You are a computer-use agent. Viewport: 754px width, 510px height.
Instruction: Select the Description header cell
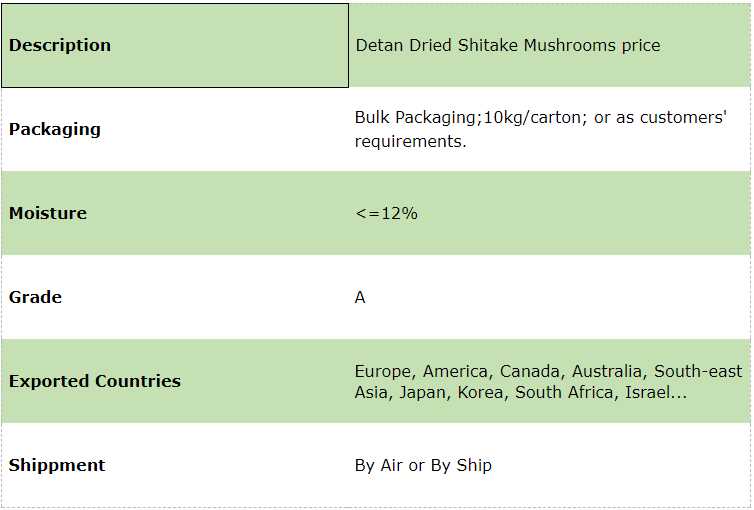tap(174, 45)
